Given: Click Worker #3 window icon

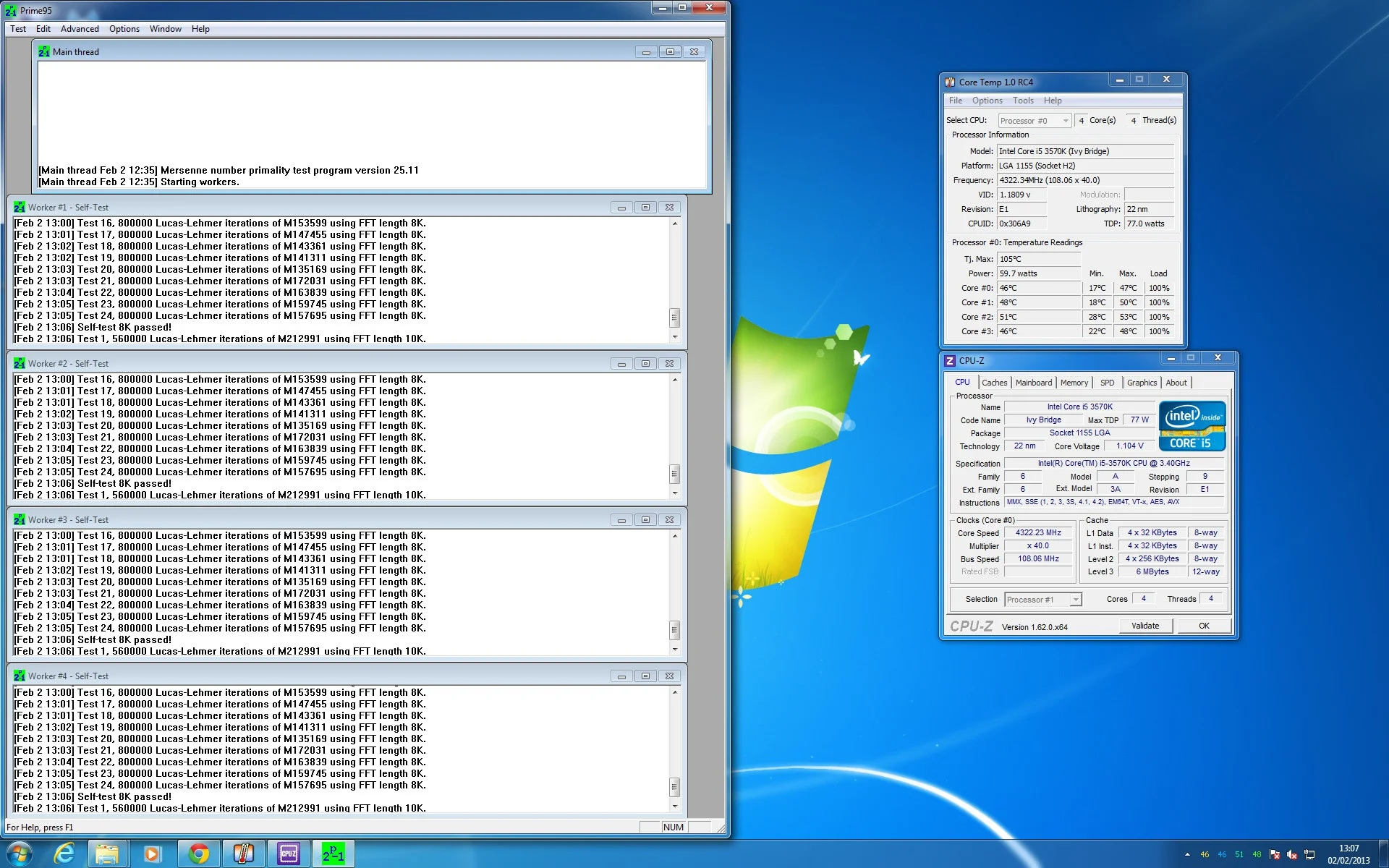Looking at the screenshot, I should [x=20, y=519].
